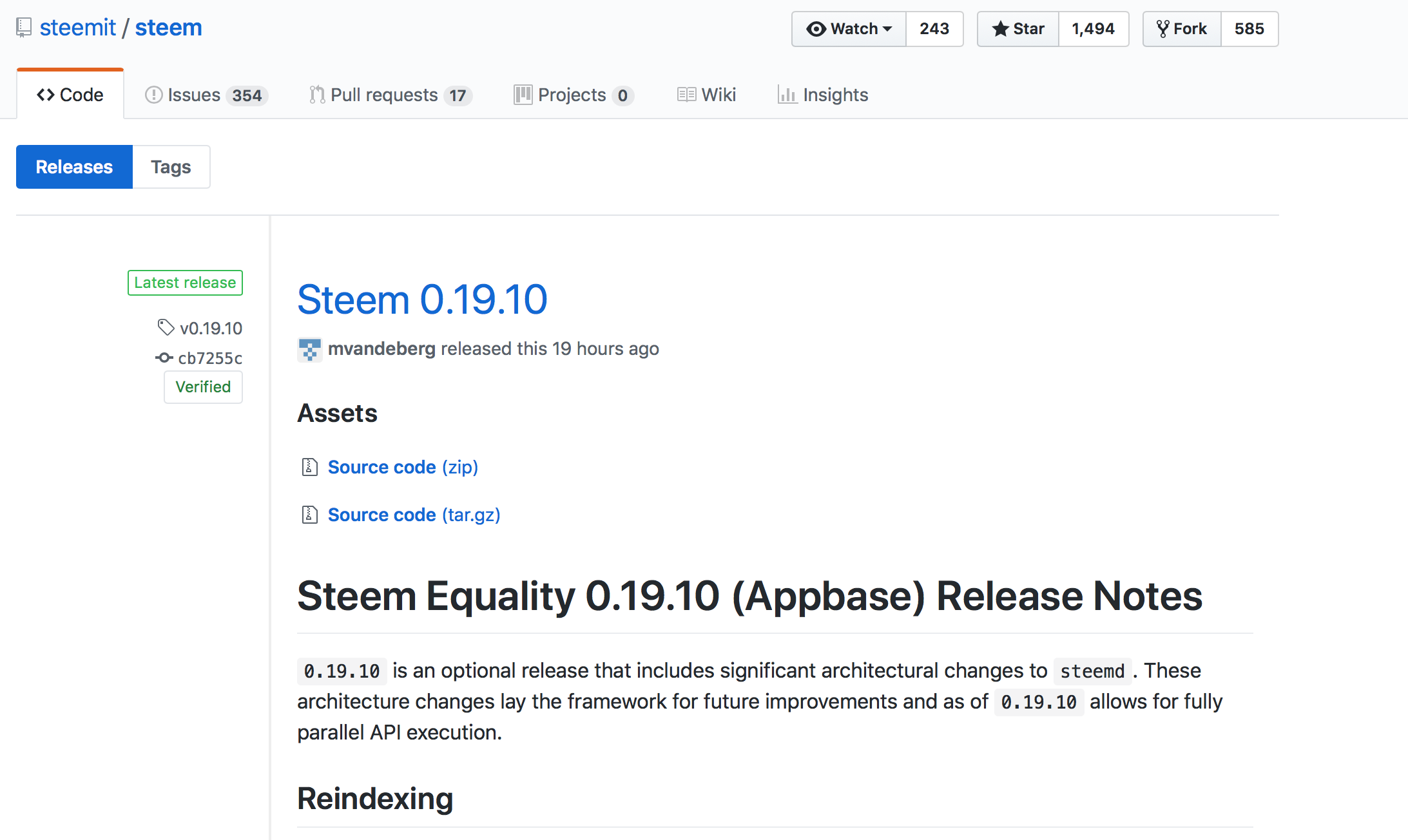Switch to the Issues tab

(x=206, y=95)
